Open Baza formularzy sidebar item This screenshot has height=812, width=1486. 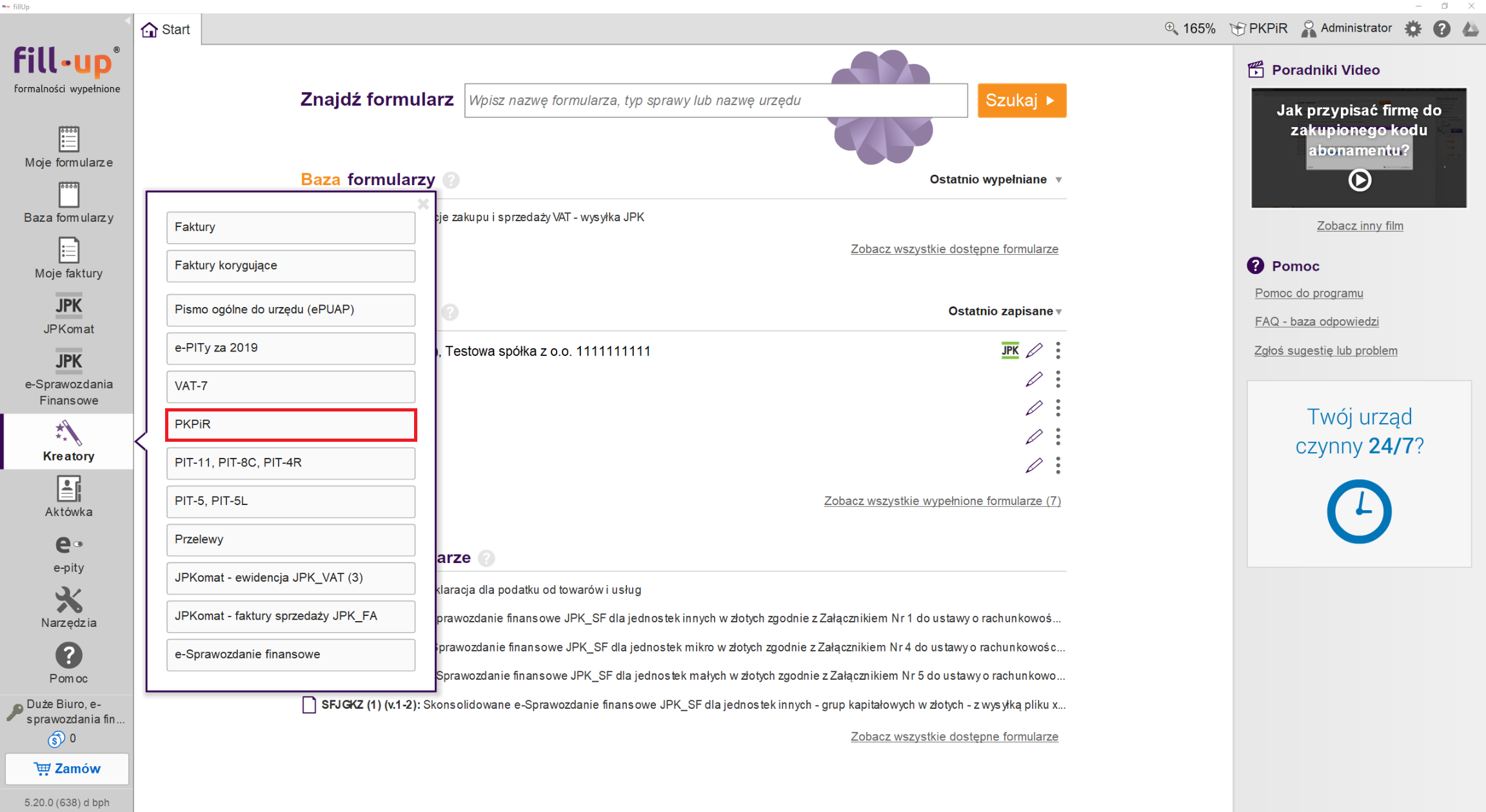click(x=68, y=203)
